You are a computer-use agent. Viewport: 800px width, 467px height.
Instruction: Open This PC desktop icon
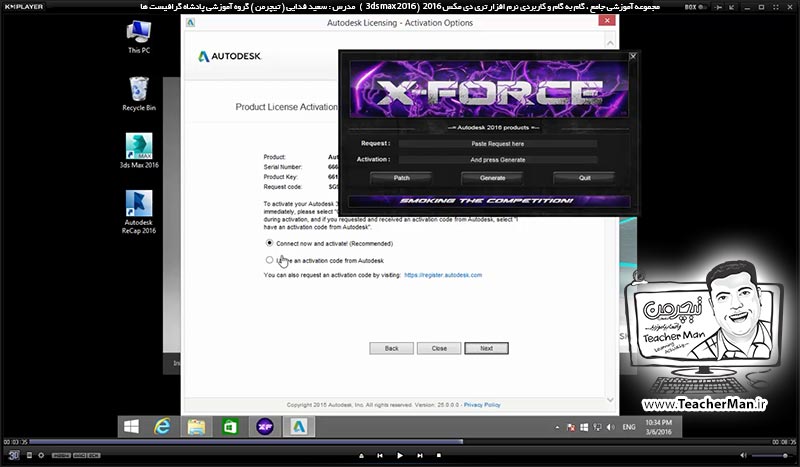coord(139,37)
